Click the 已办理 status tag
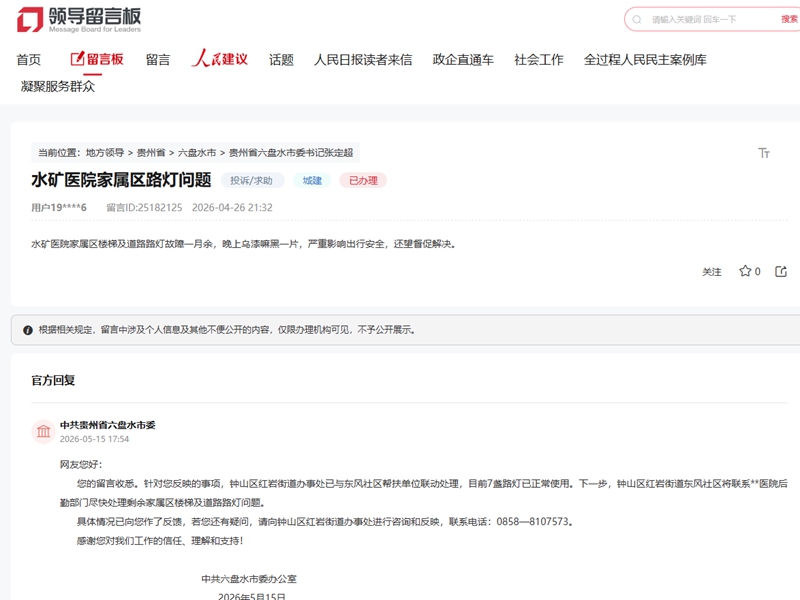800x600 pixels. pyautogui.click(x=363, y=180)
